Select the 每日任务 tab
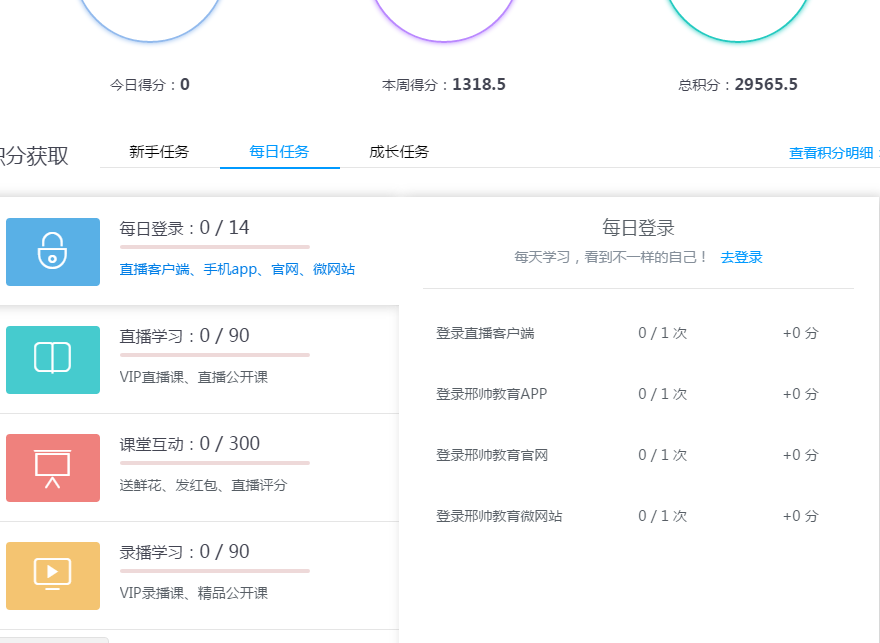This screenshot has width=880, height=643. coord(279,152)
